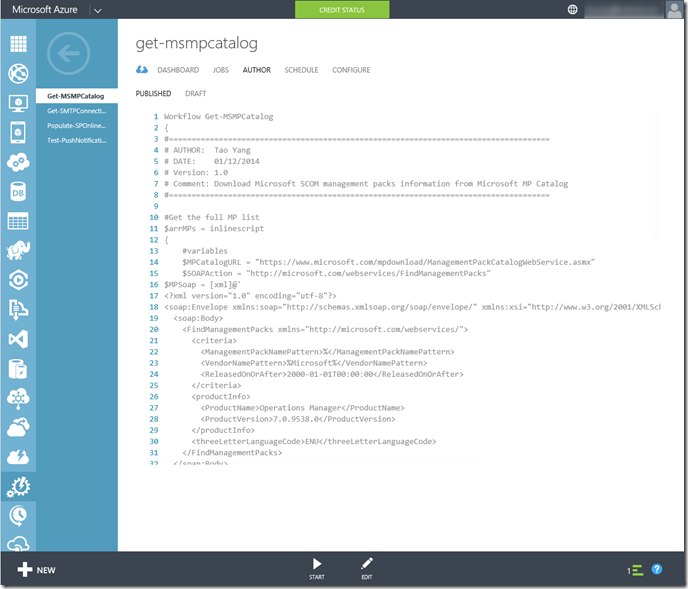The width and height of the screenshot is (688, 589).
Task: Open the All Items grid icon
Action: point(18,44)
